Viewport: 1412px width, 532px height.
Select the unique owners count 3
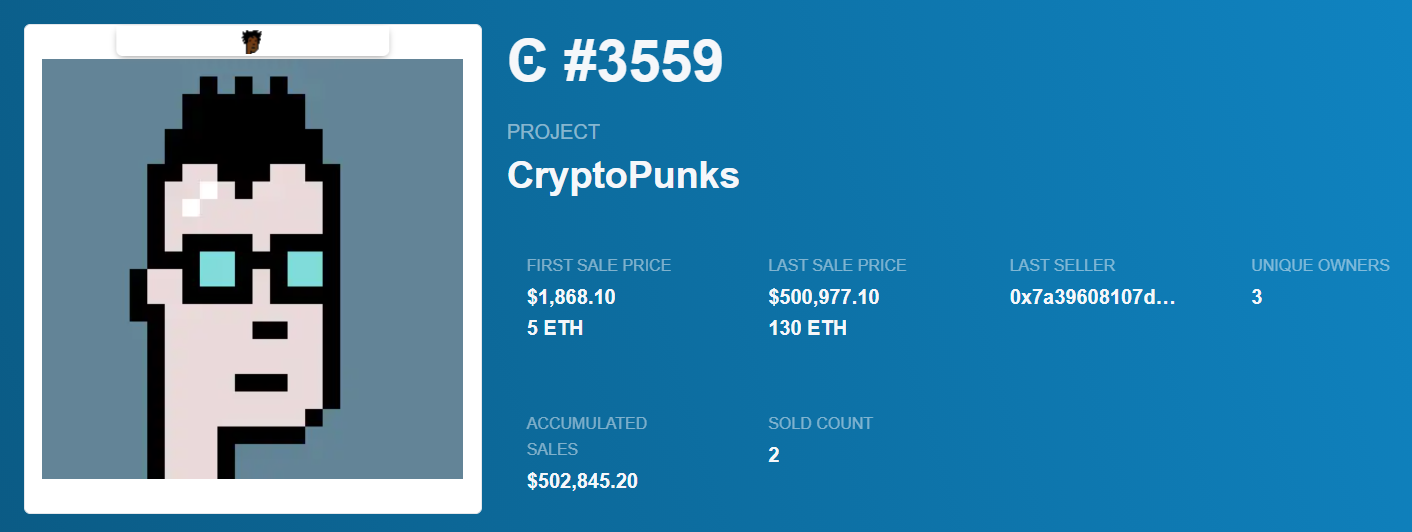(x=1257, y=297)
